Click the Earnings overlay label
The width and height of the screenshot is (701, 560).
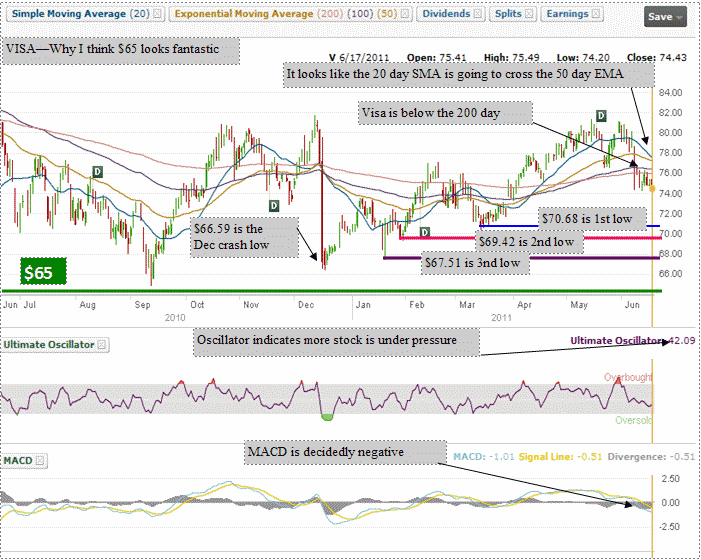click(567, 14)
